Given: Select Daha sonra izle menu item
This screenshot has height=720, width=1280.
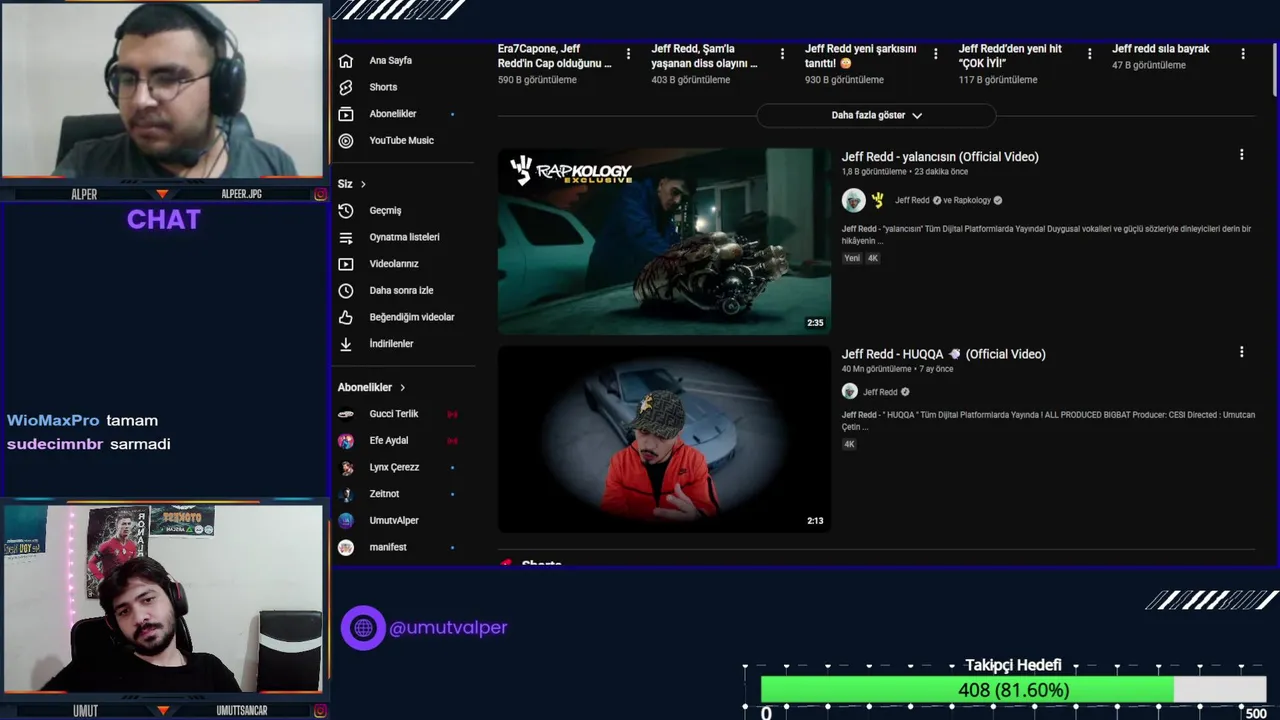Looking at the screenshot, I should (x=404, y=291).
